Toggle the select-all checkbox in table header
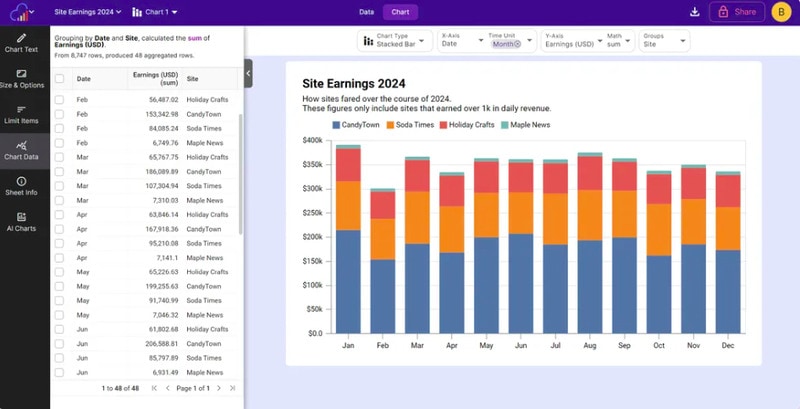800x409 pixels. (60, 78)
